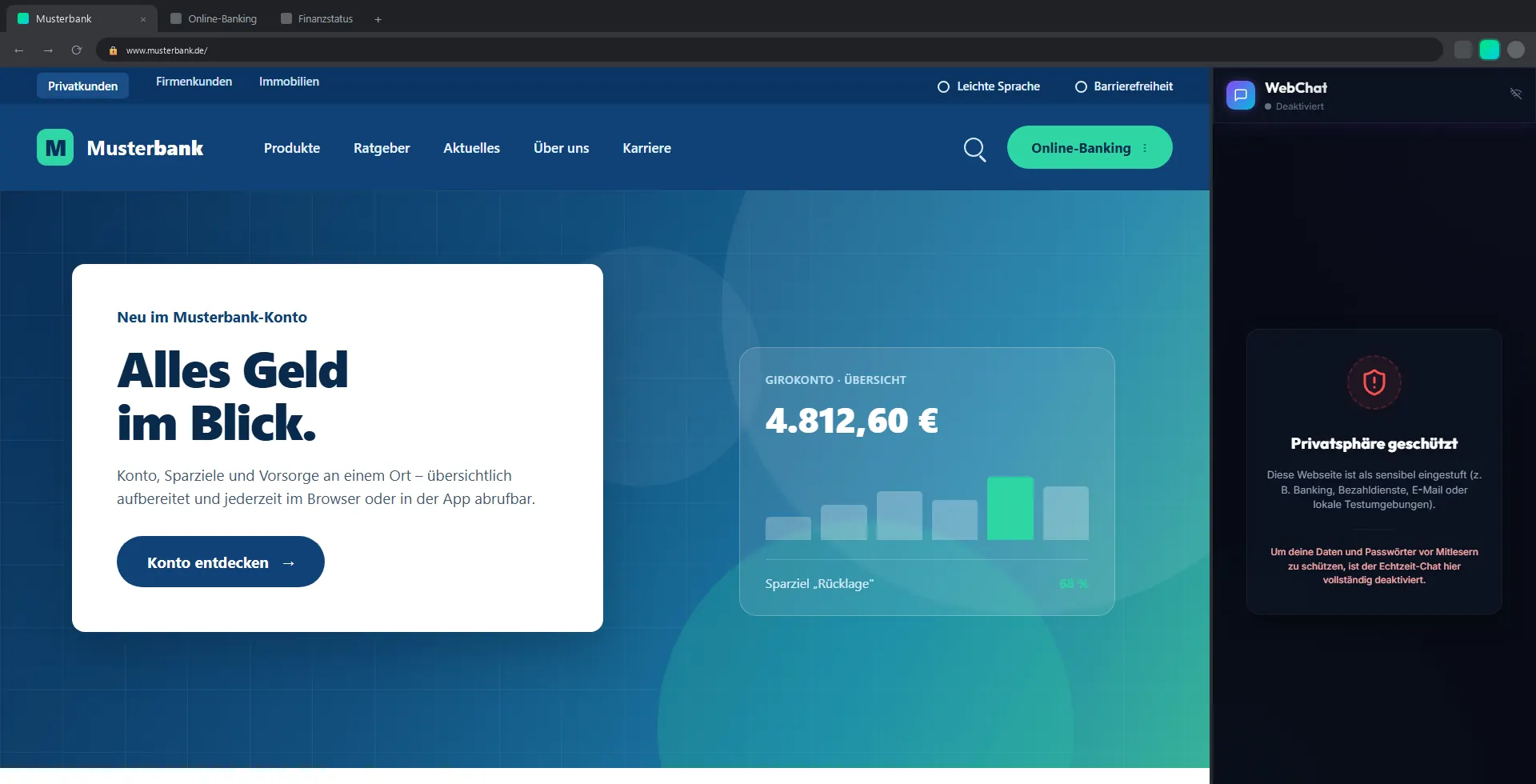
Task: Switch to the Finanzstatus browser tab
Action: pyautogui.click(x=318, y=19)
